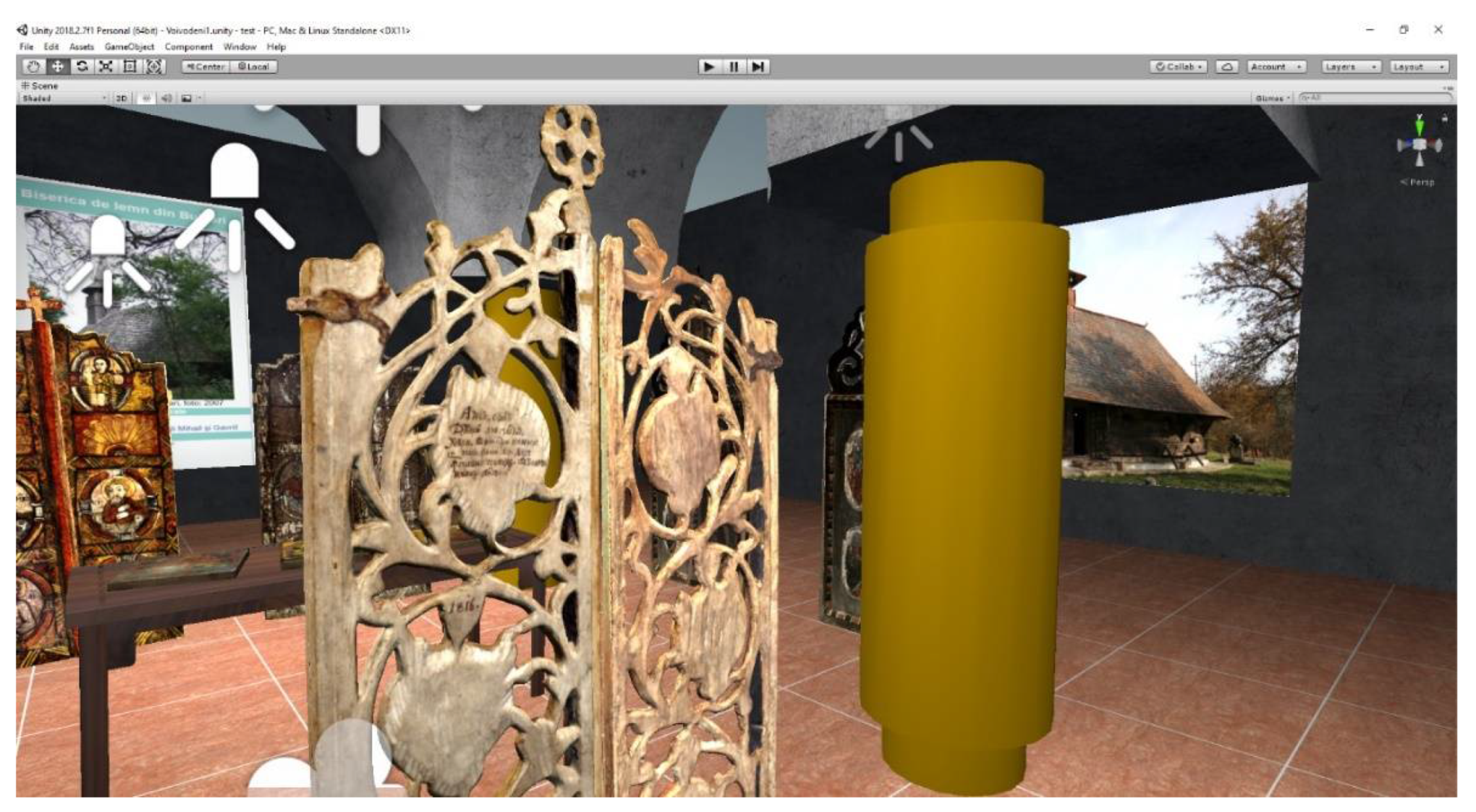Open the GameObject menu
Image resolution: width=1476 pixels, height=812 pixels.
130,47
